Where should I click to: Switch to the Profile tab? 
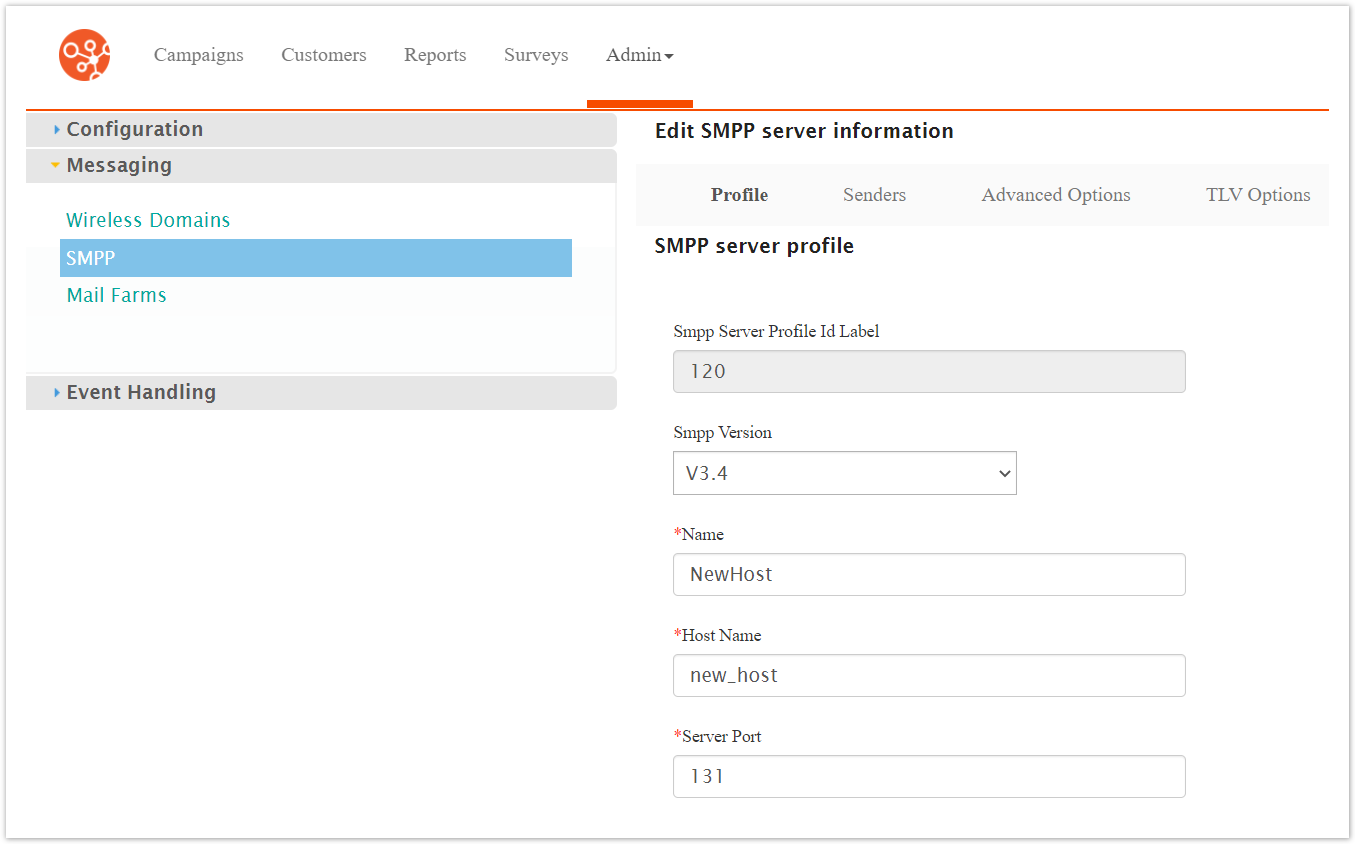click(739, 195)
